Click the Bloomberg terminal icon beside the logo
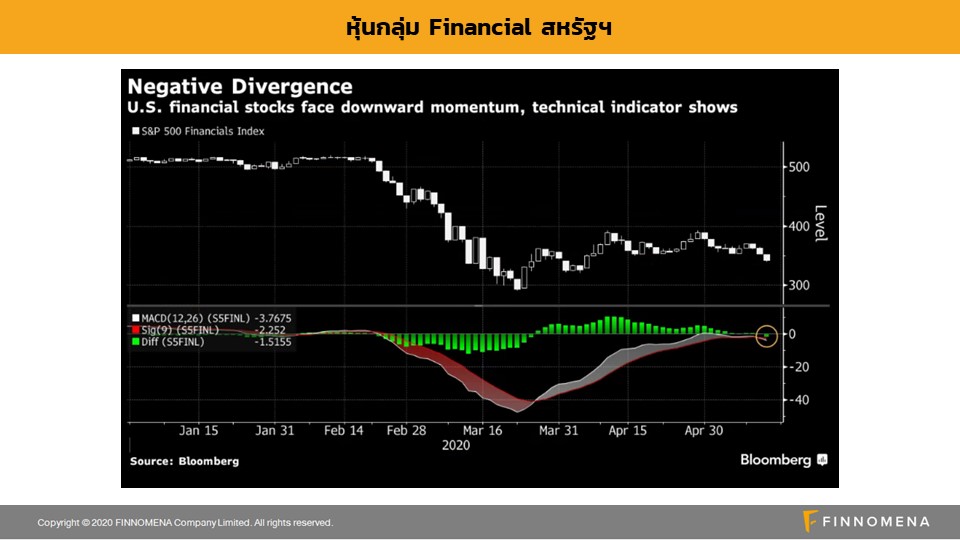The width and height of the screenshot is (960, 540). pos(822,460)
